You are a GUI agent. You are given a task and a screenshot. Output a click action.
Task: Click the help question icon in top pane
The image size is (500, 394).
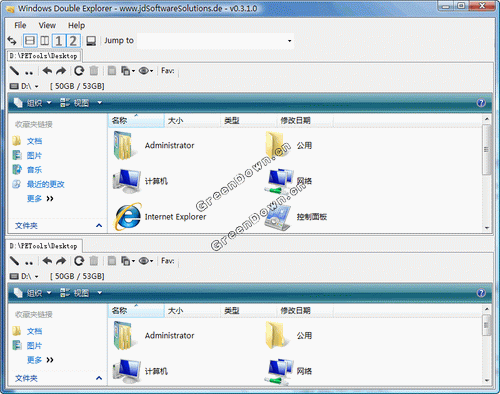[481, 103]
